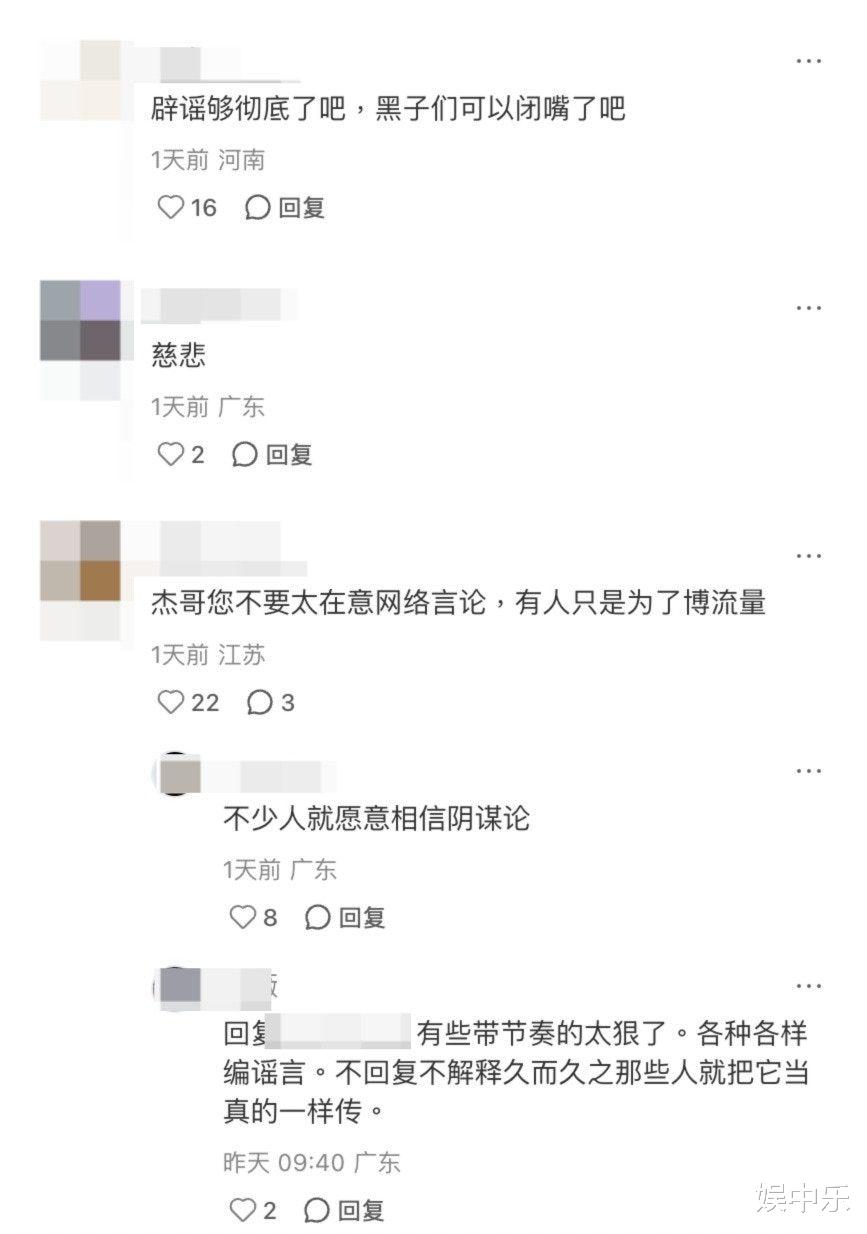Open the 3 replies bubble under 杰哥 comment

coord(271,702)
